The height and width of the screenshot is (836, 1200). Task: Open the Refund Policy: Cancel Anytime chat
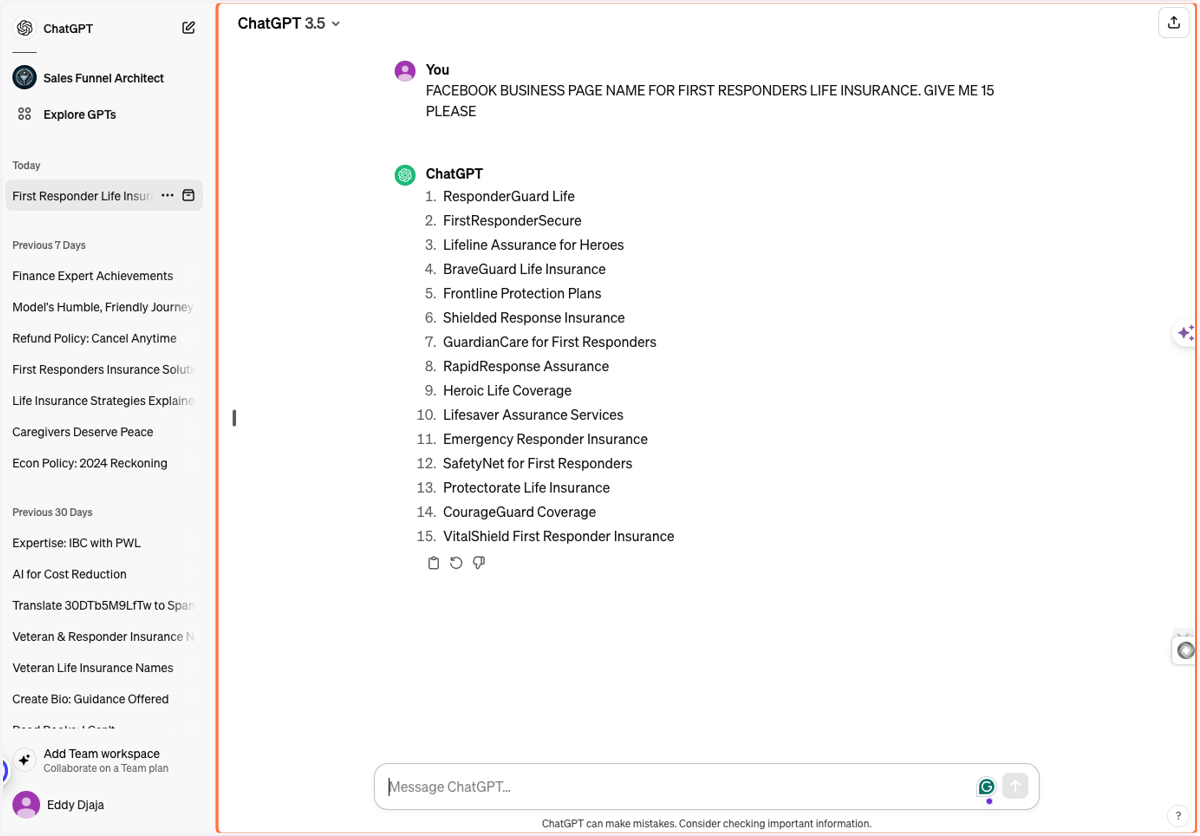pos(104,338)
